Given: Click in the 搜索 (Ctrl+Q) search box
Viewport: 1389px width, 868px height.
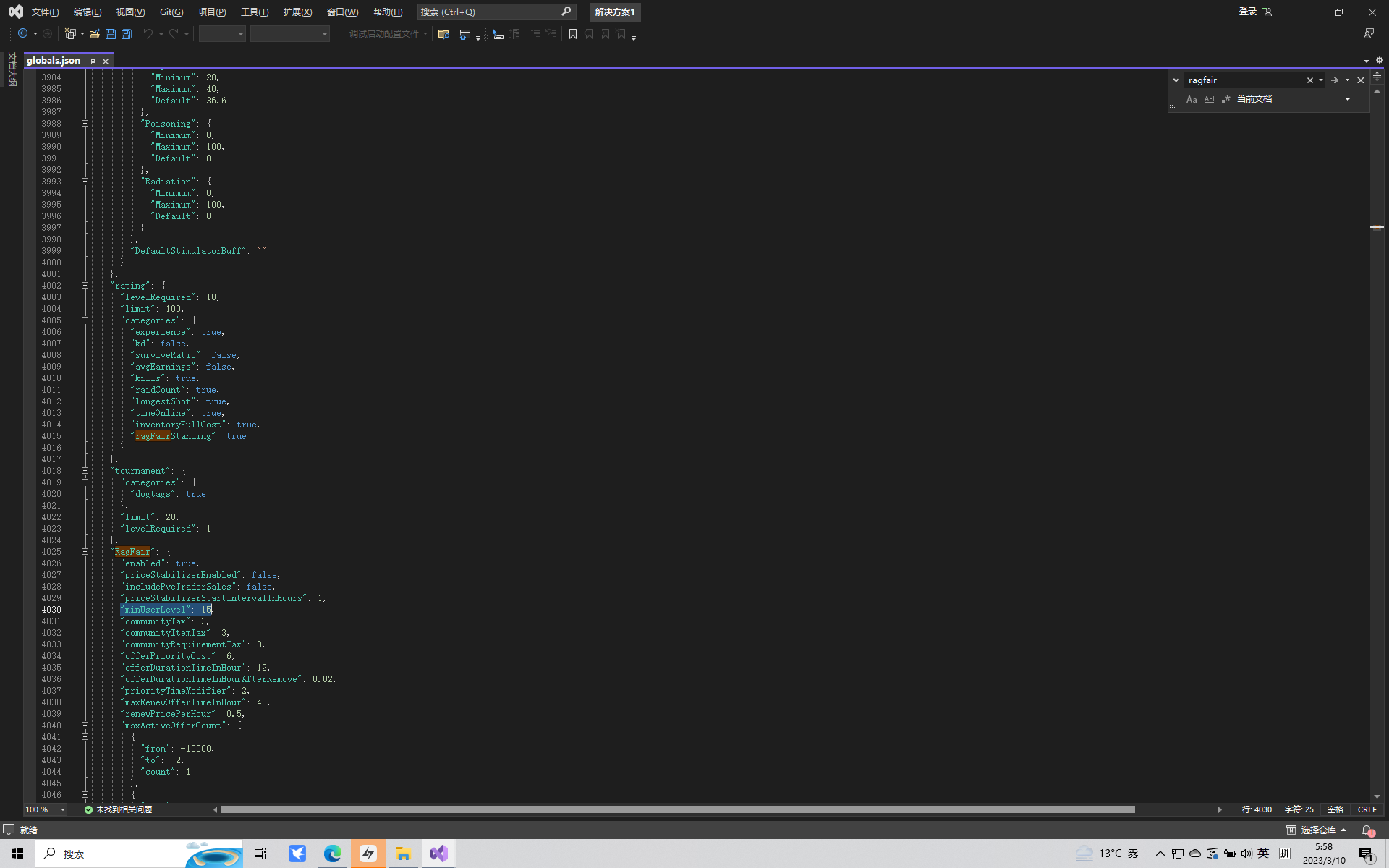Looking at the screenshot, I should point(496,12).
